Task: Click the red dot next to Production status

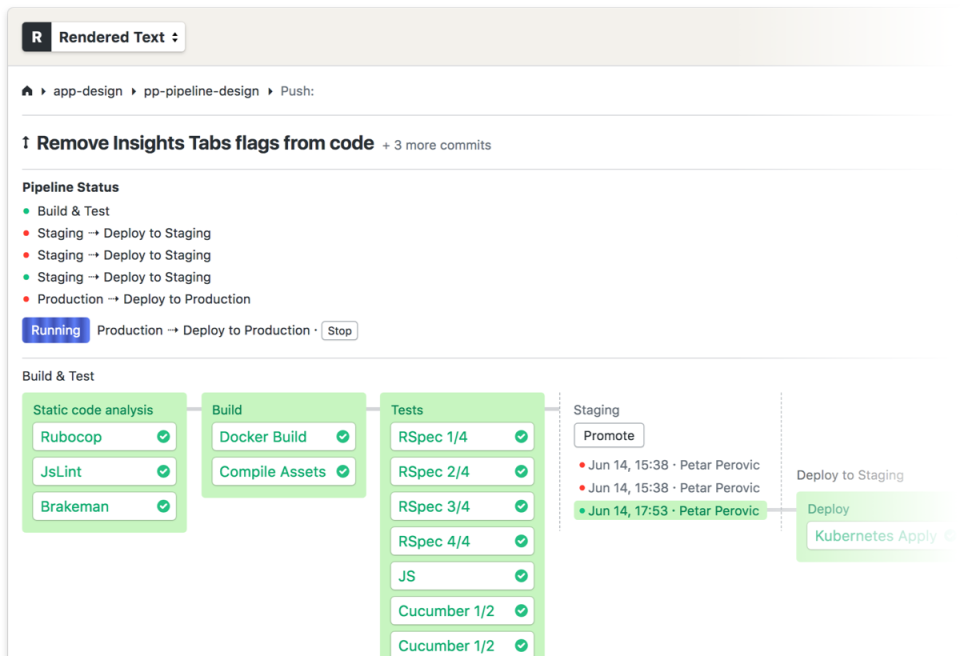Action: pyautogui.click(x=25, y=299)
